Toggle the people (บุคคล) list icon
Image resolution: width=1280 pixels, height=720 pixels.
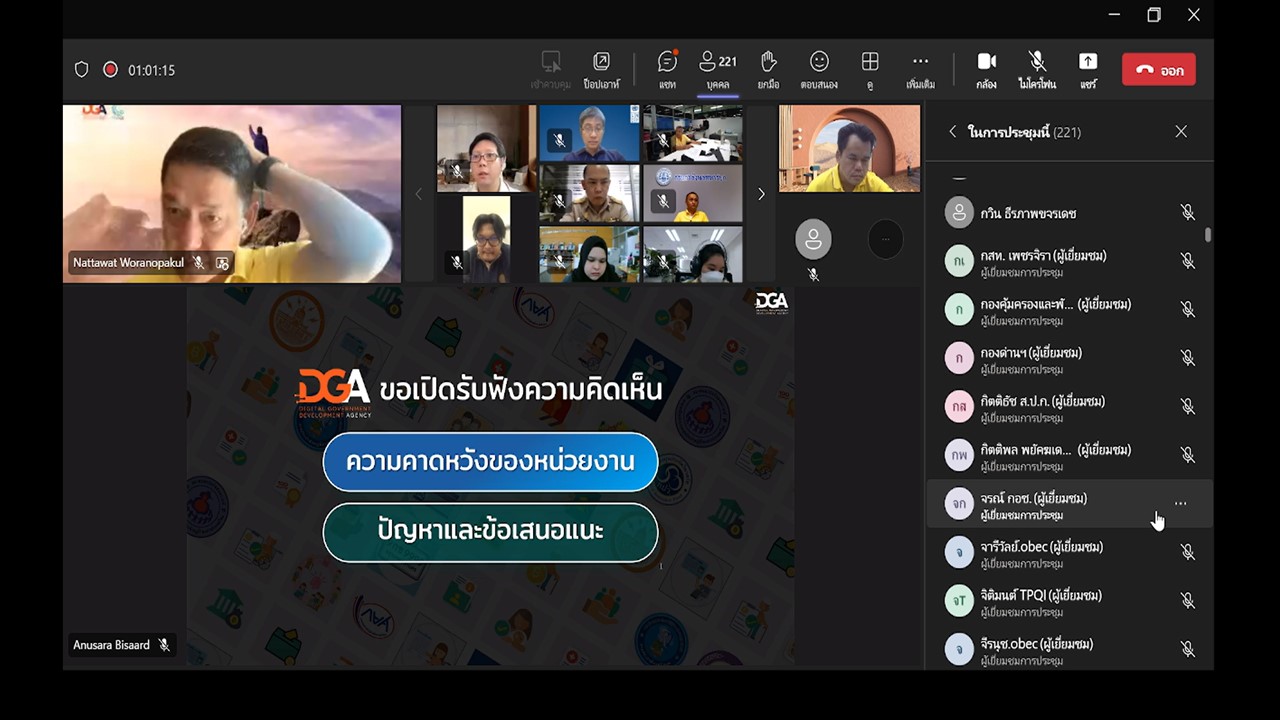click(717, 69)
